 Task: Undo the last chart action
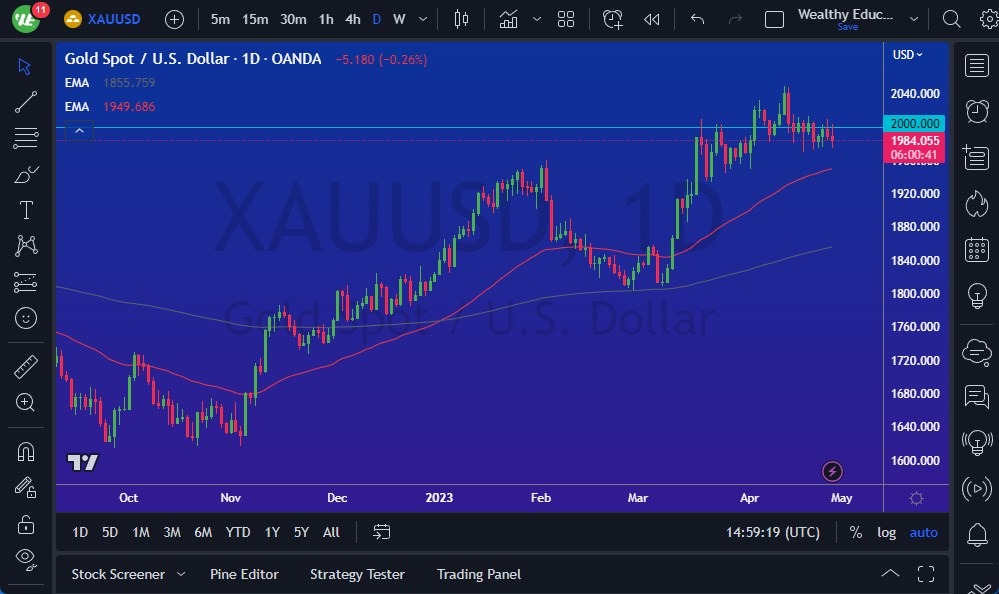pos(698,19)
